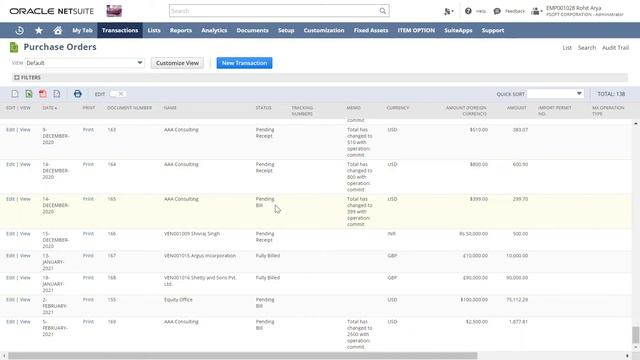The image size is (640, 360).
Task: Toggle the inline Edit switch
Action: (x=118, y=94)
